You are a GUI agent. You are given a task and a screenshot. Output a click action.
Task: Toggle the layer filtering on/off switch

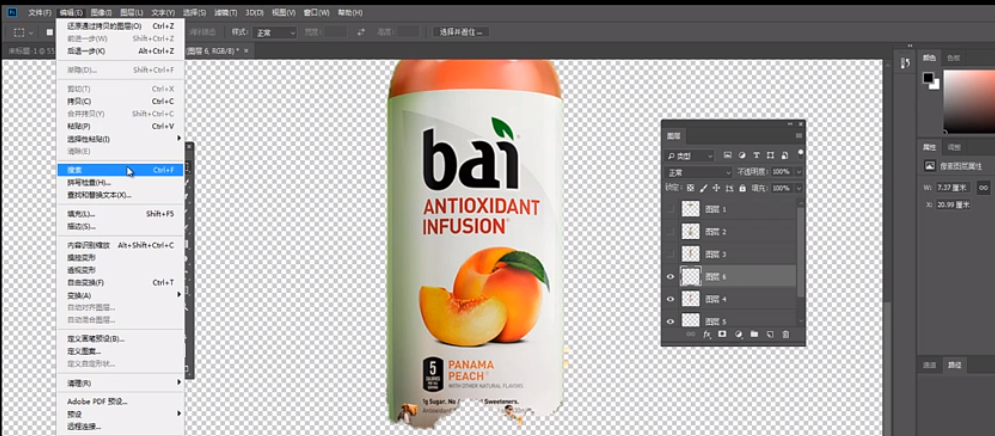coord(800,152)
